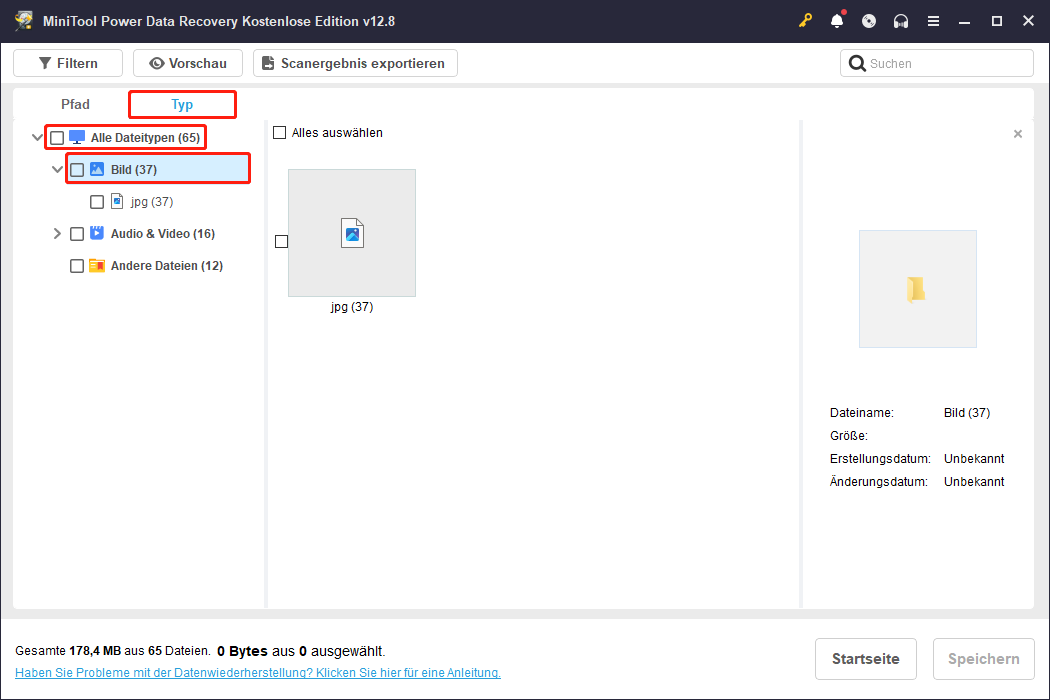Switch to the Typ tab
Viewport: 1050px width, 700px height.
coord(182,103)
